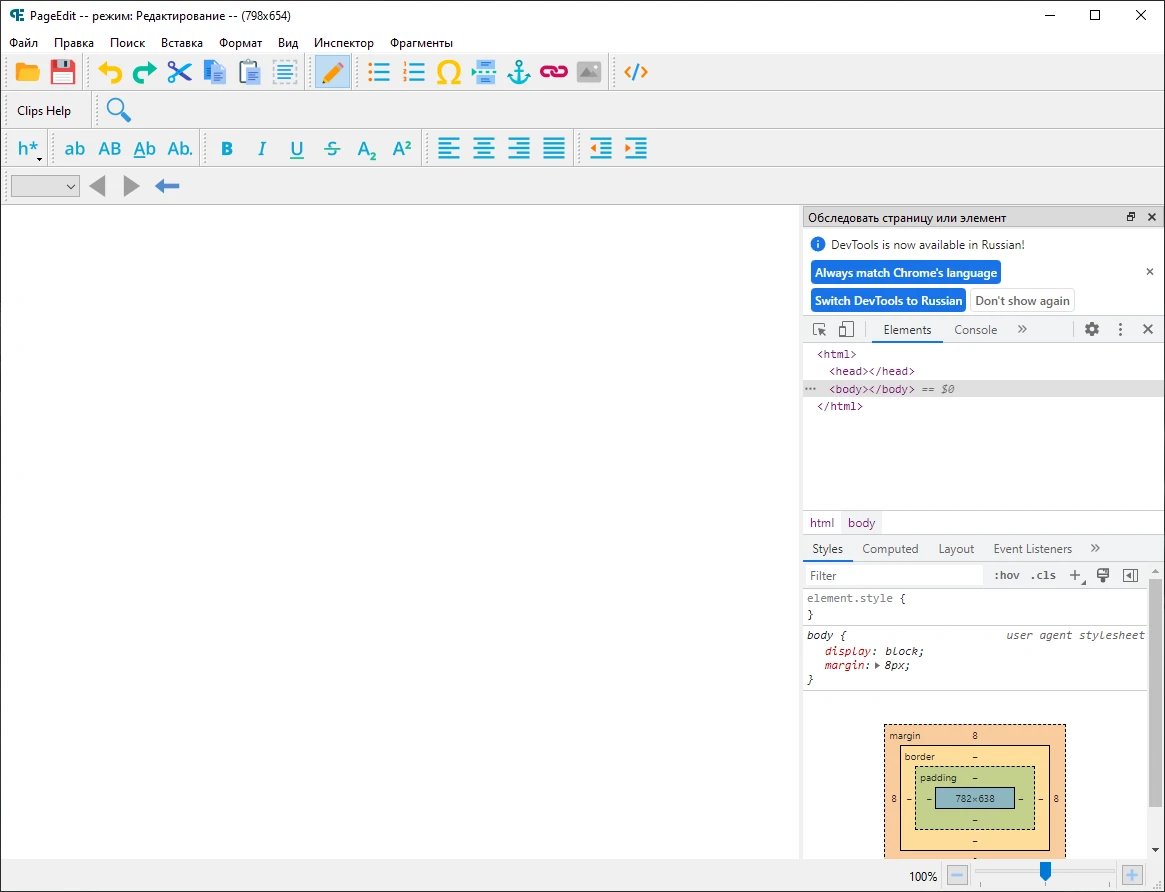Open the h* heading dropdown

click(x=29, y=149)
